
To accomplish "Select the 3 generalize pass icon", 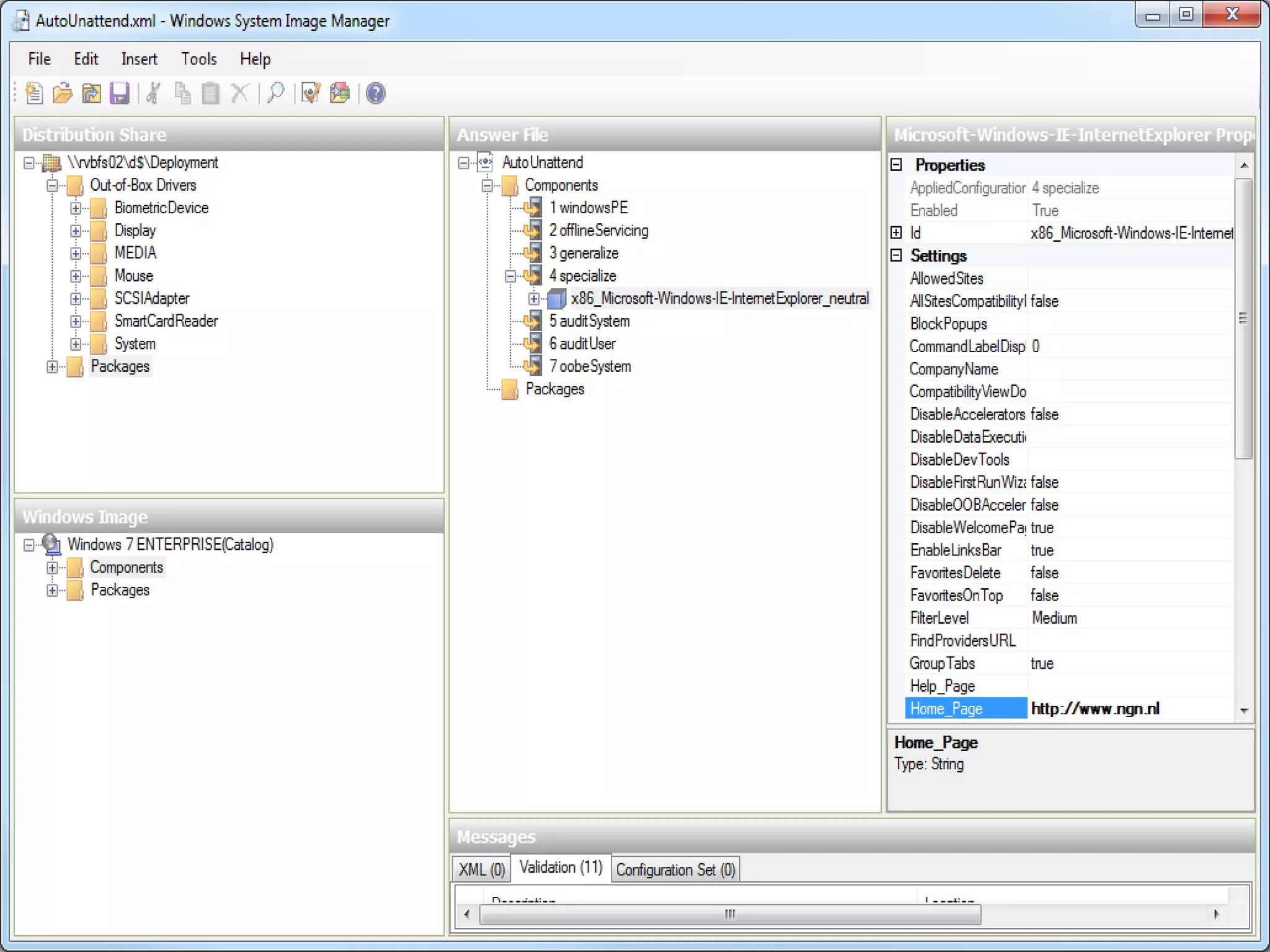I will pos(532,253).
